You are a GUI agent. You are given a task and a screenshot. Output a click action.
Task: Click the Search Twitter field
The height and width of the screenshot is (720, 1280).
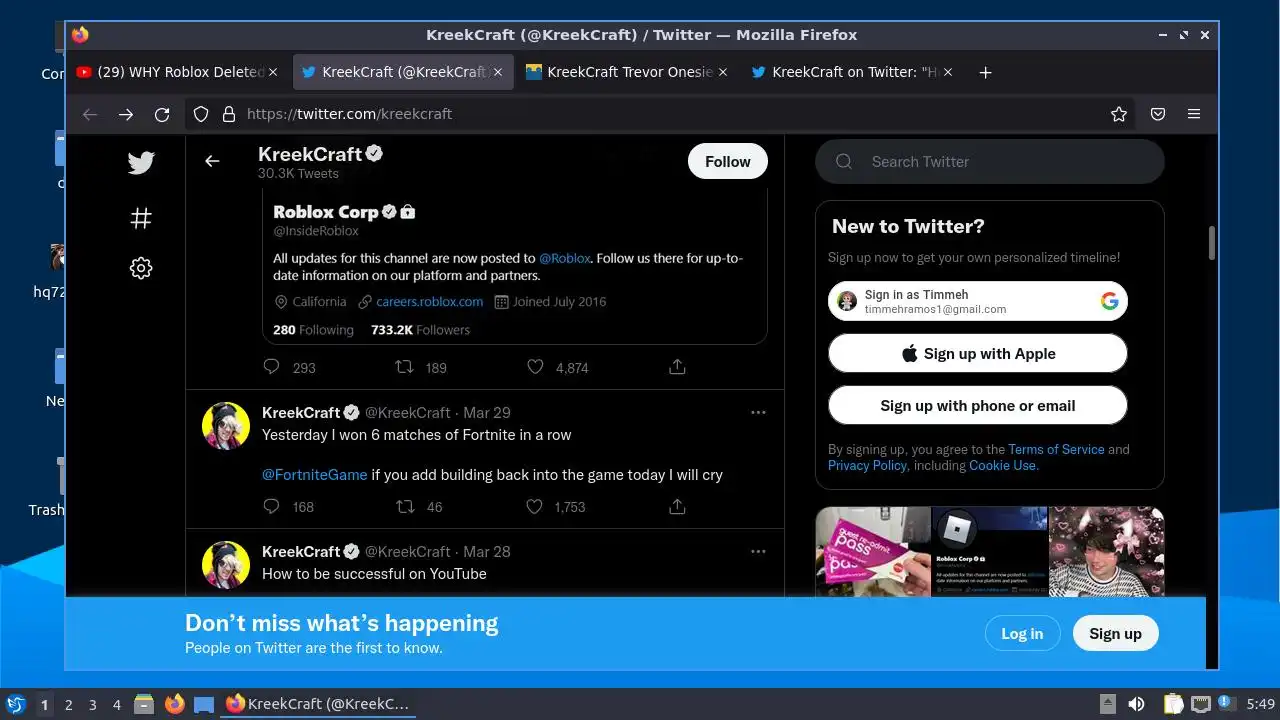click(990, 161)
